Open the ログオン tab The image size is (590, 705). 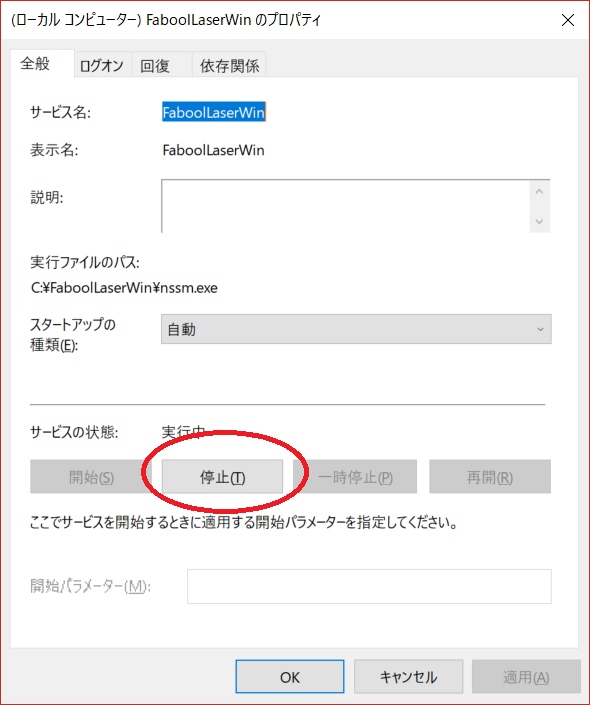pyautogui.click(x=103, y=66)
